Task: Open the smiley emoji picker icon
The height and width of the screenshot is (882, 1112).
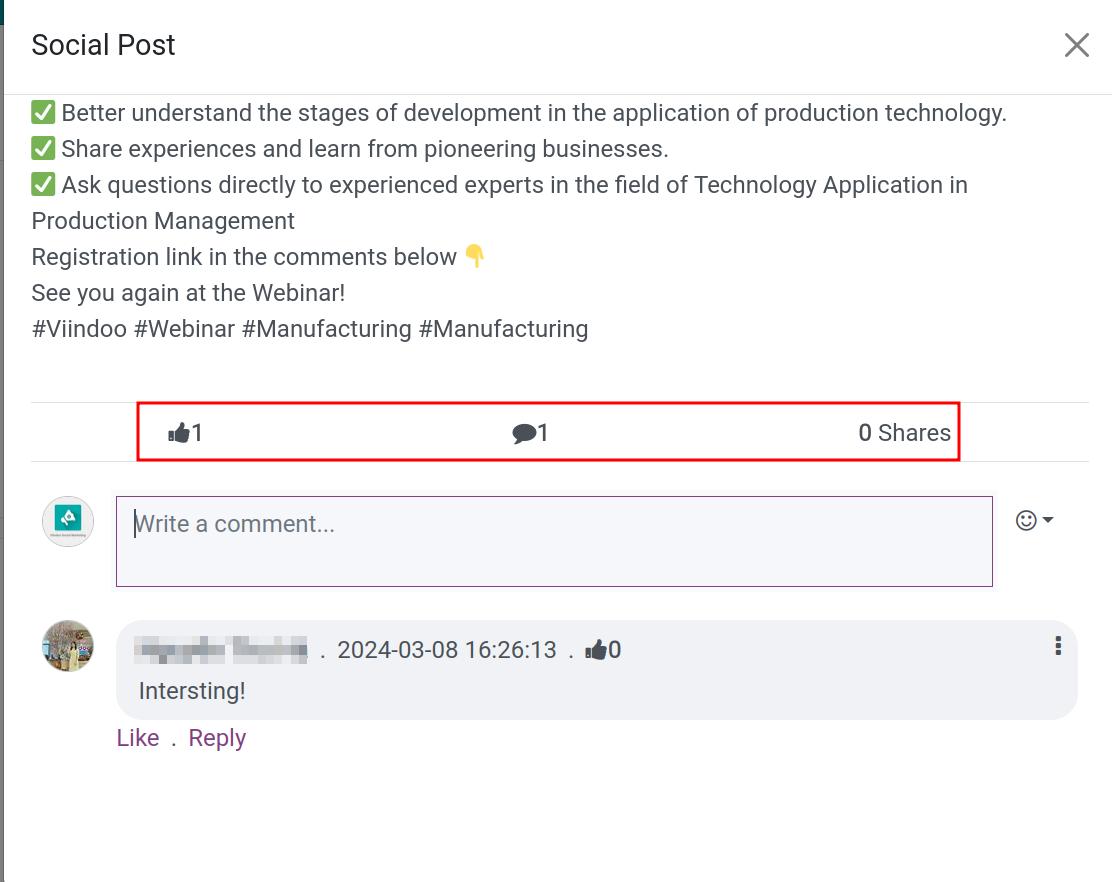Action: coord(1025,520)
